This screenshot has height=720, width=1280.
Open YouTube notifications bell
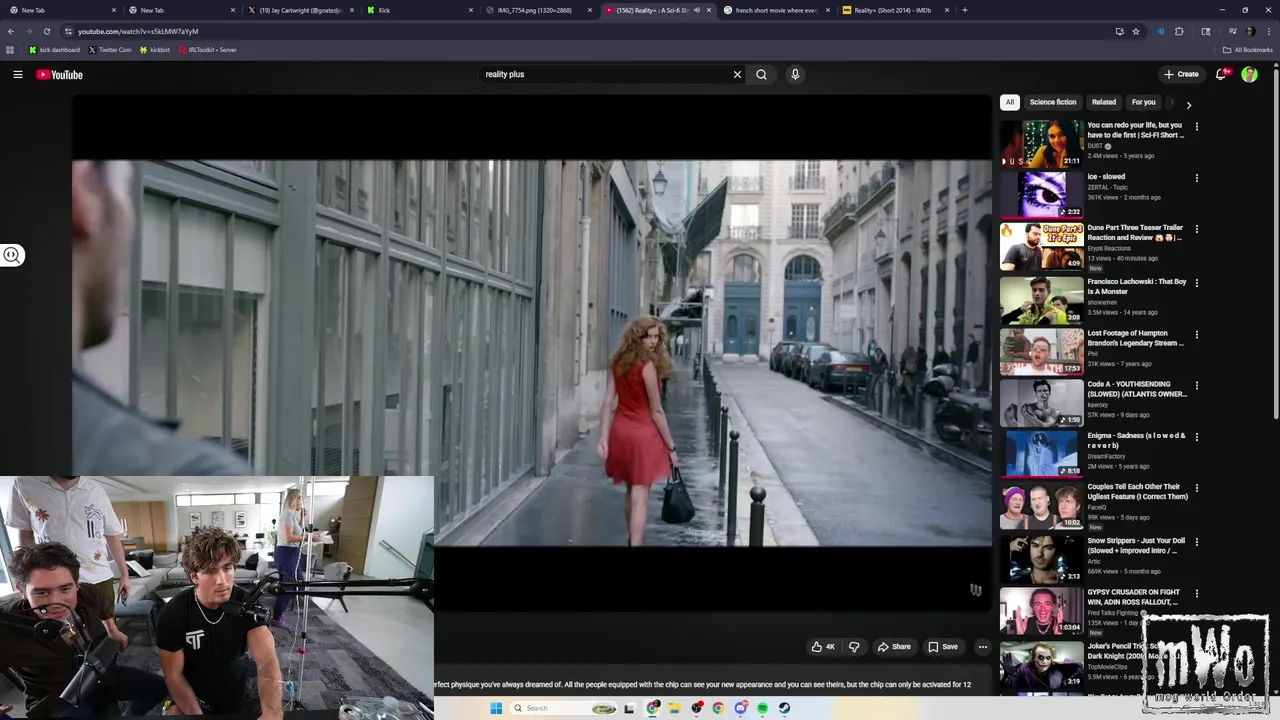tap(1222, 74)
